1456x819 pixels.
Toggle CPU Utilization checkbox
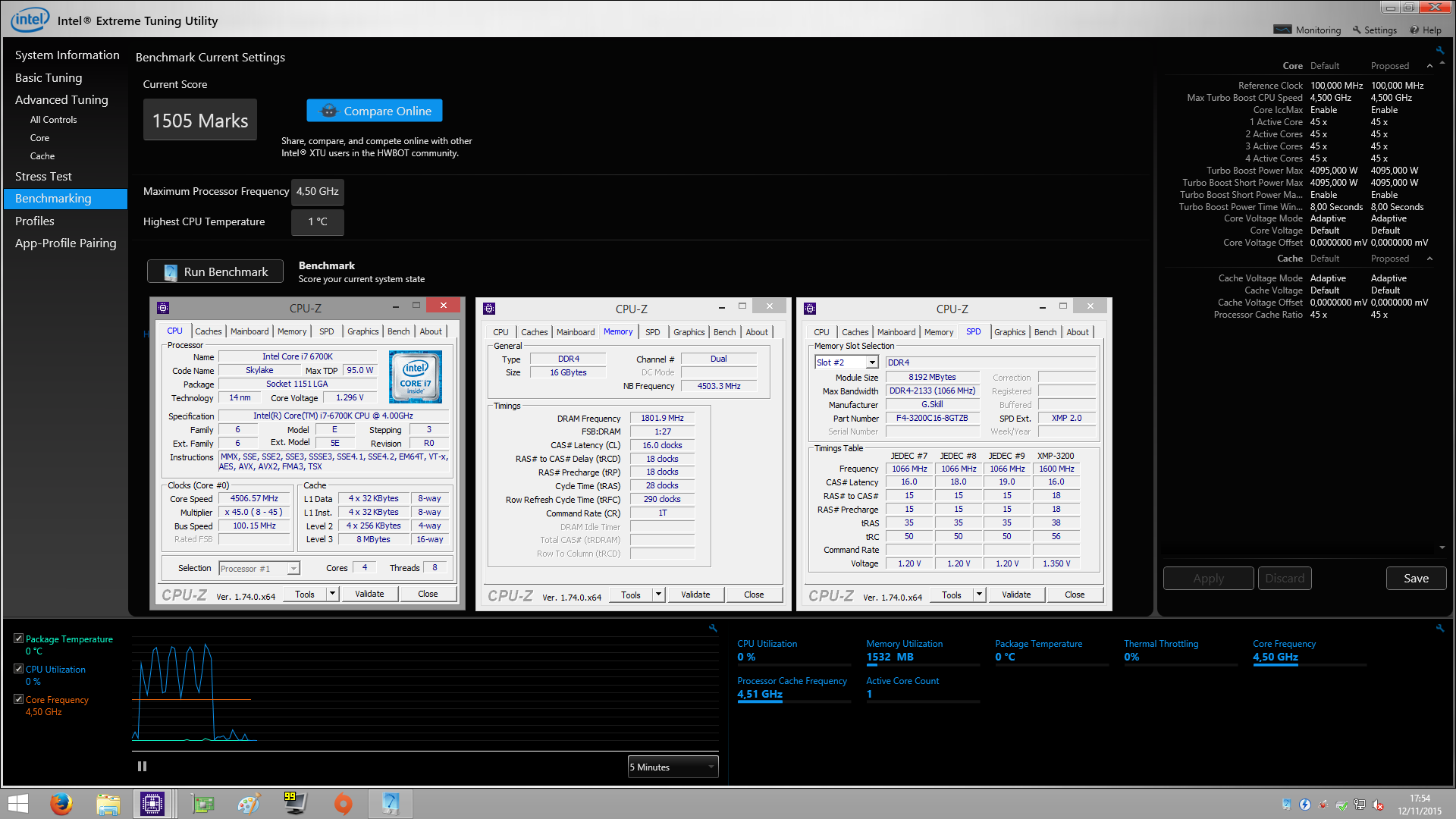point(18,669)
